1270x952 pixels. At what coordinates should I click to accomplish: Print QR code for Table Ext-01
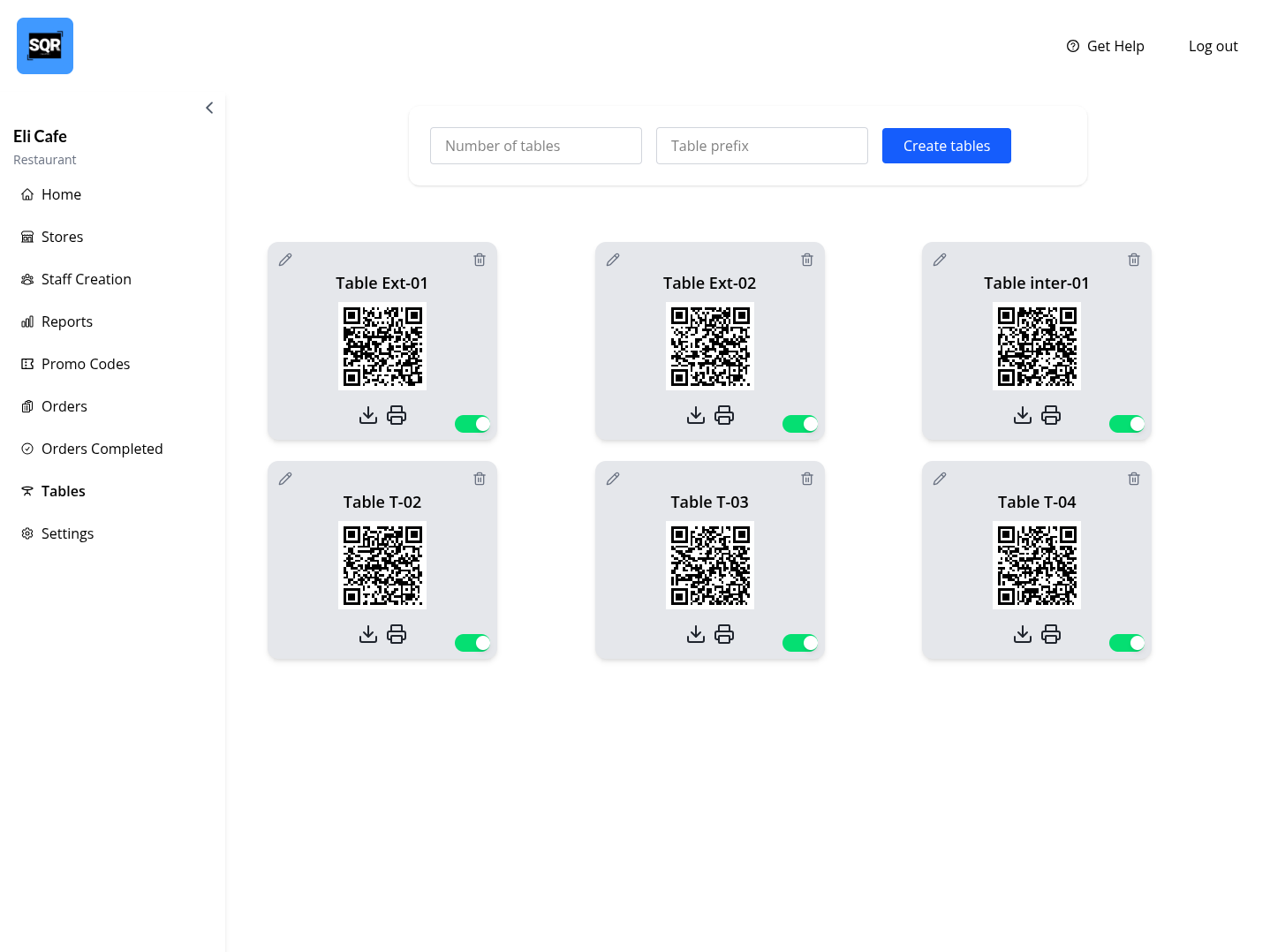(x=397, y=415)
